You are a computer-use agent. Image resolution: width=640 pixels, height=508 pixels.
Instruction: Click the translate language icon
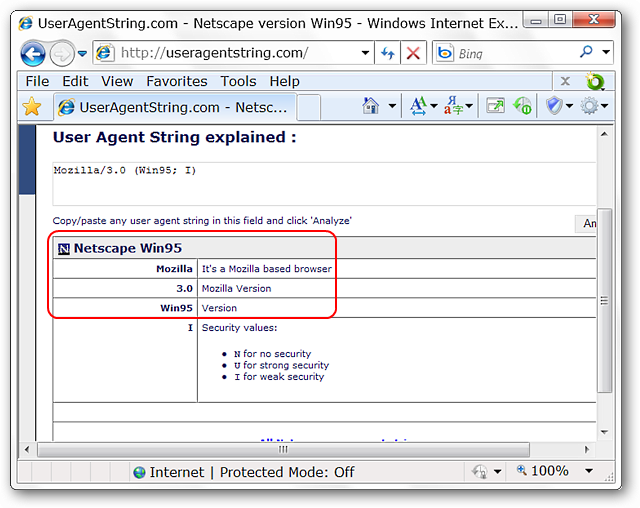click(x=453, y=106)
